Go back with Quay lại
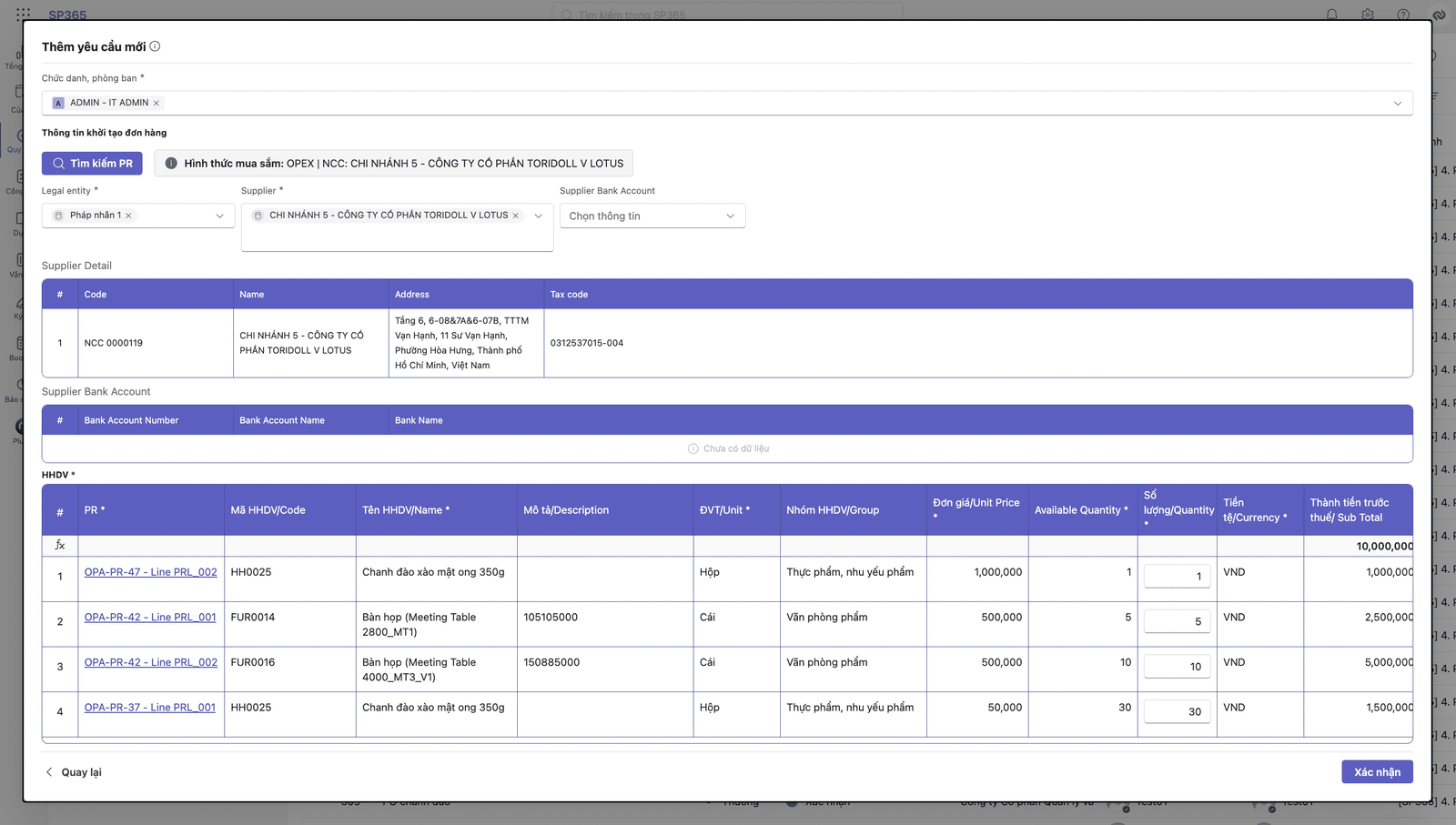This screenshot has width=1456, height=825. click(74, 772)
